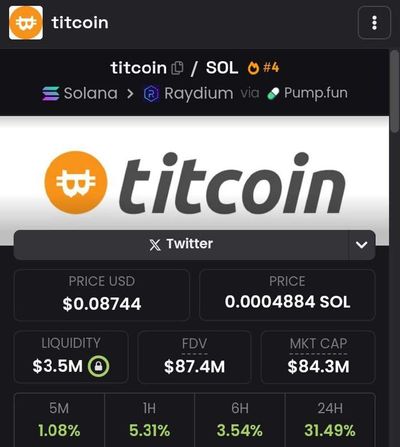Click the trending flame #4 badge
Image resolution: width=400 pixels, height=447 pixels.
[x=263, y=68]
